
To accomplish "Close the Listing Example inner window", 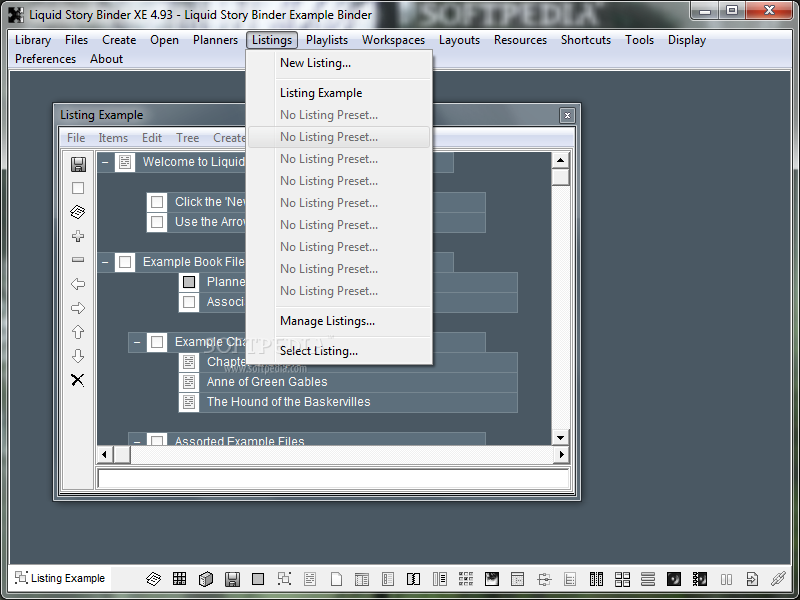I will (567, 116).
